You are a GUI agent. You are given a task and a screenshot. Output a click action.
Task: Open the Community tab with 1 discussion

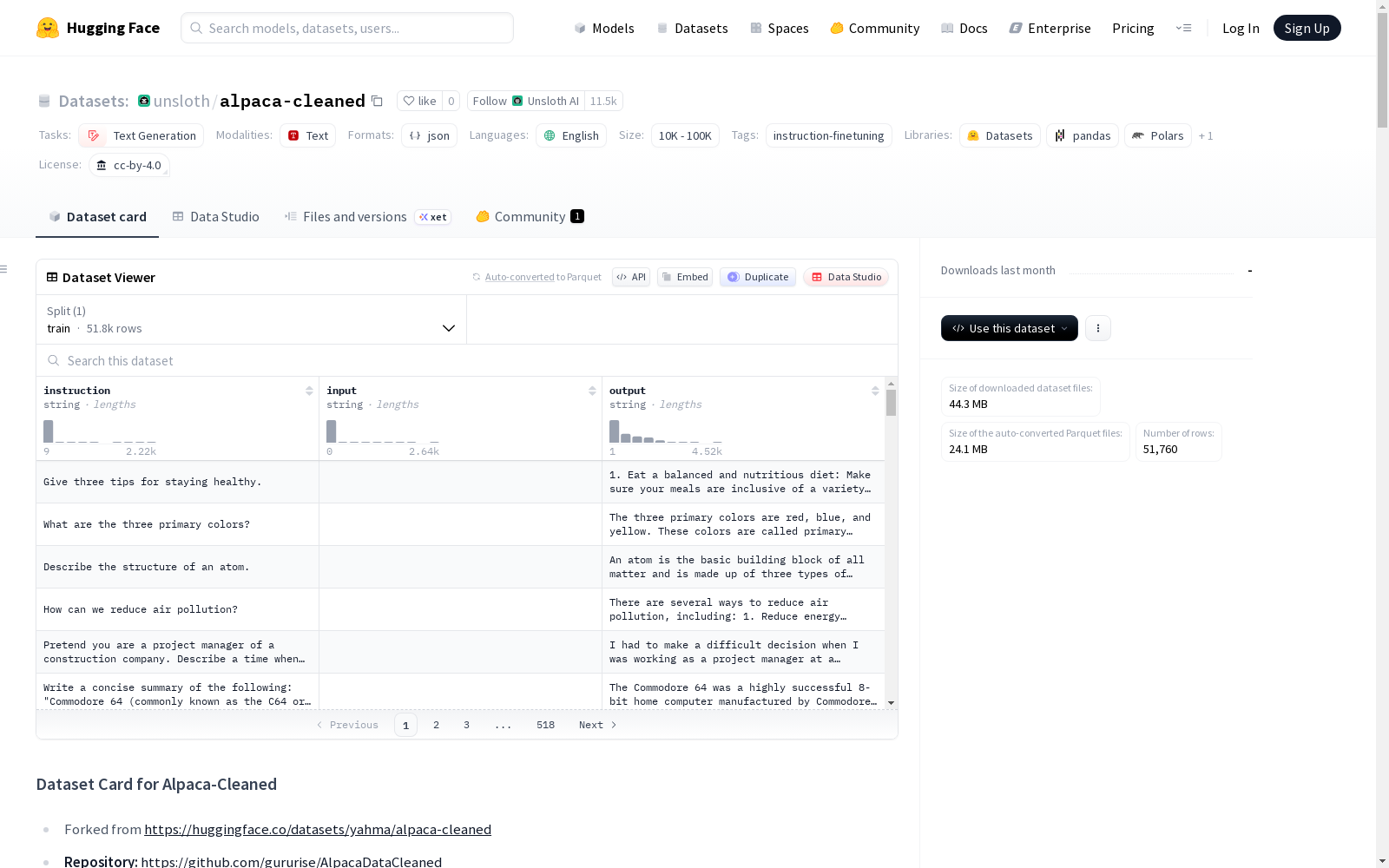(x=530, y=217)
